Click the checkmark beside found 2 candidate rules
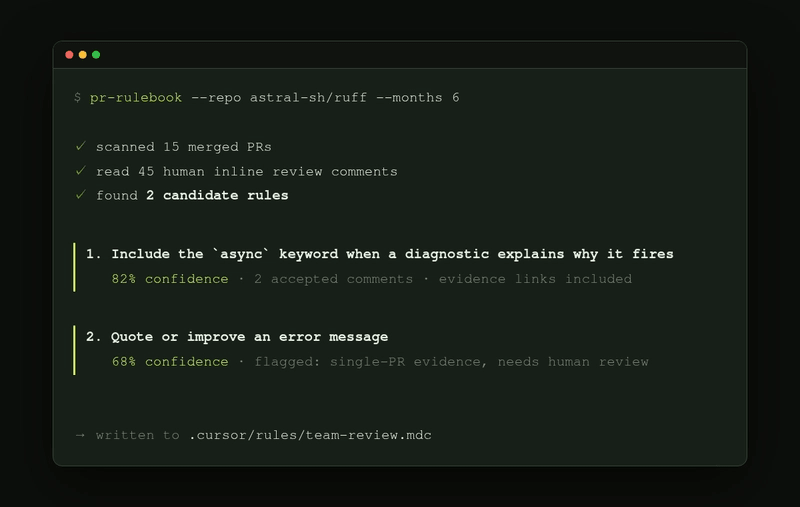Image resolution: width=800 pixels, height=507 pixels. (81, 195)
